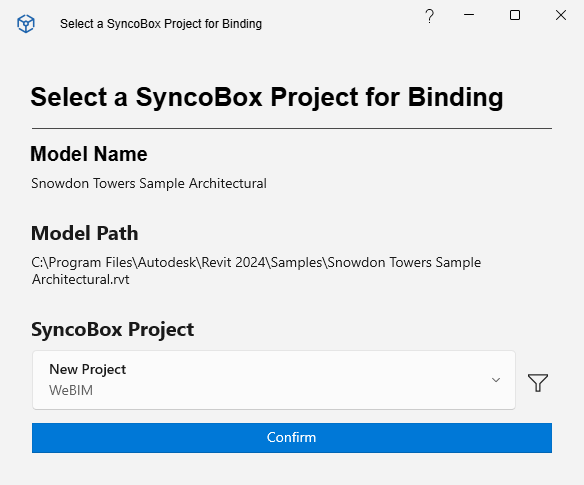Click the WeBIM subtitle in dropdown
Screen dimensions: 584x485
tap(71, 390)
